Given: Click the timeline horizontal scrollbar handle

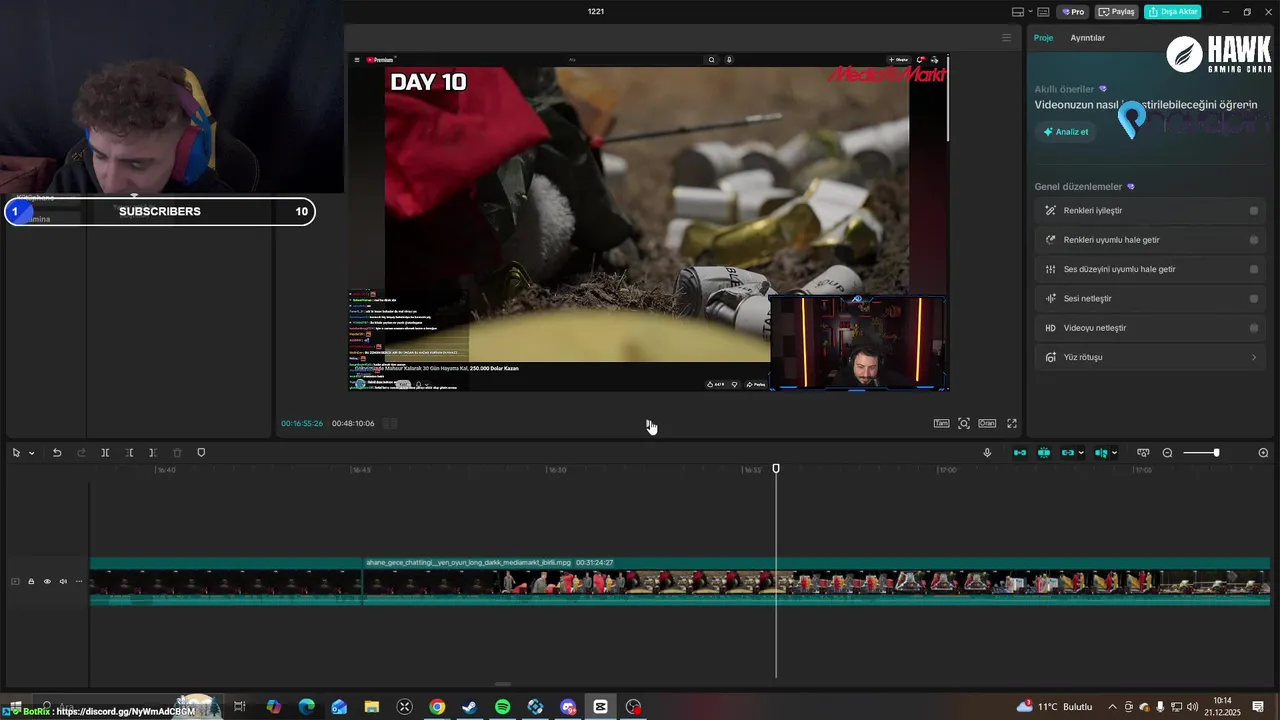Looking at the screenshot, I should click(x=503, y=685).
